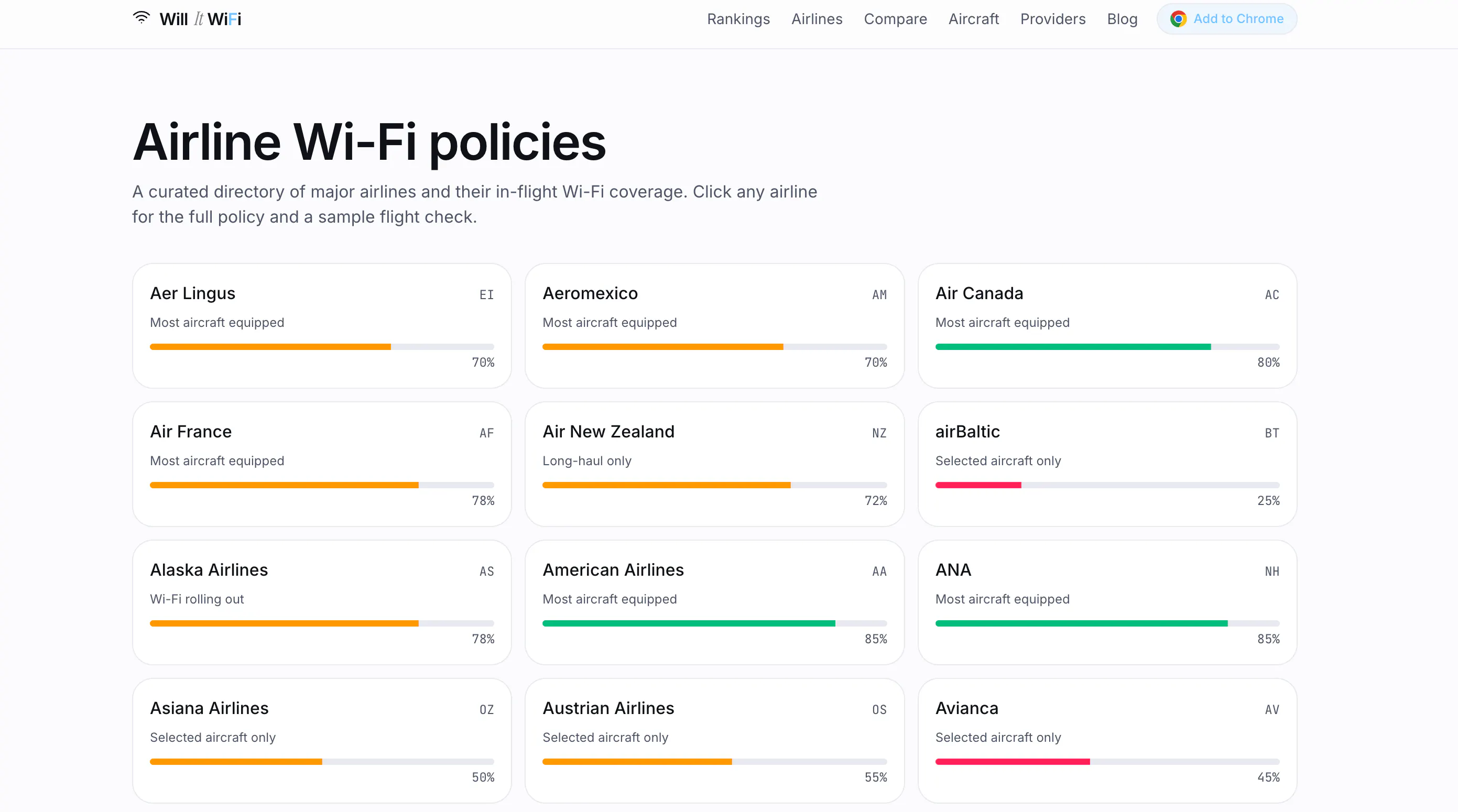Click the NZ airline code
This screenshot has width=1458, height=812.
879,433
